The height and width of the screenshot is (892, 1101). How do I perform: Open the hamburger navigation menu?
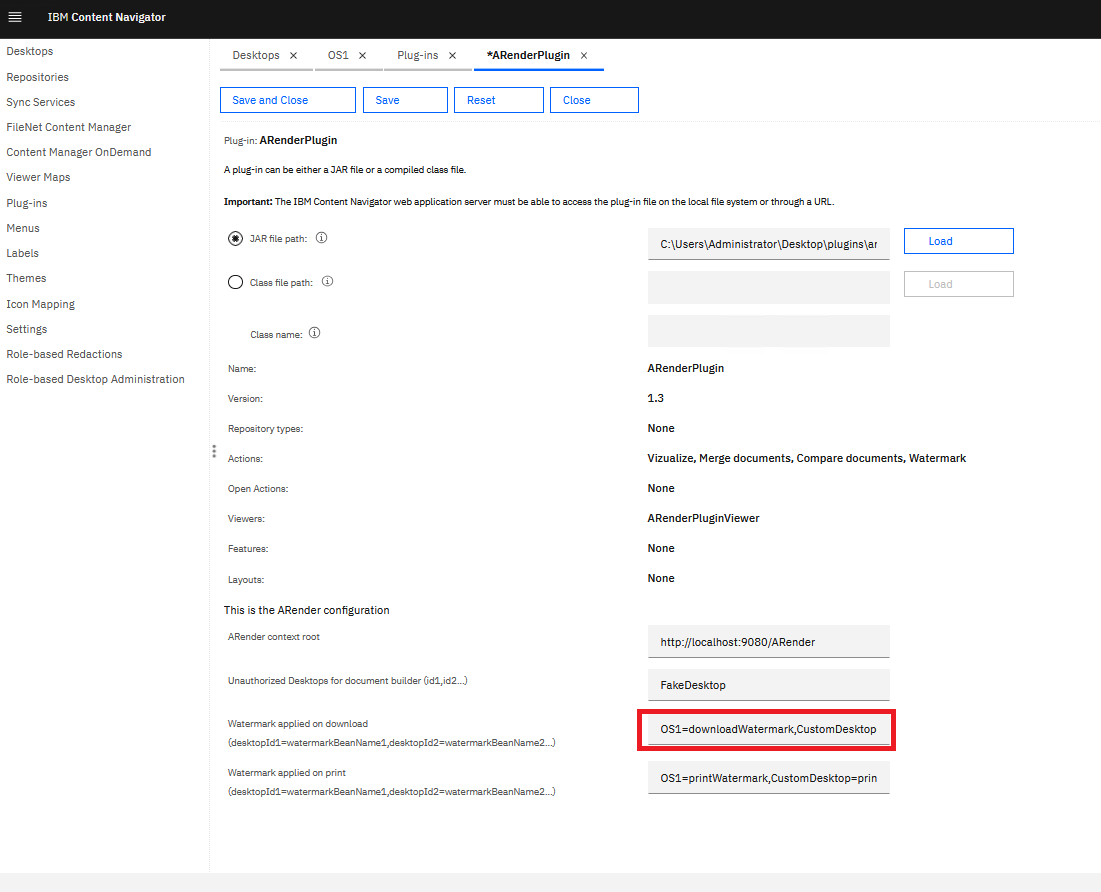pyautogui.click(x=15, y=17)
